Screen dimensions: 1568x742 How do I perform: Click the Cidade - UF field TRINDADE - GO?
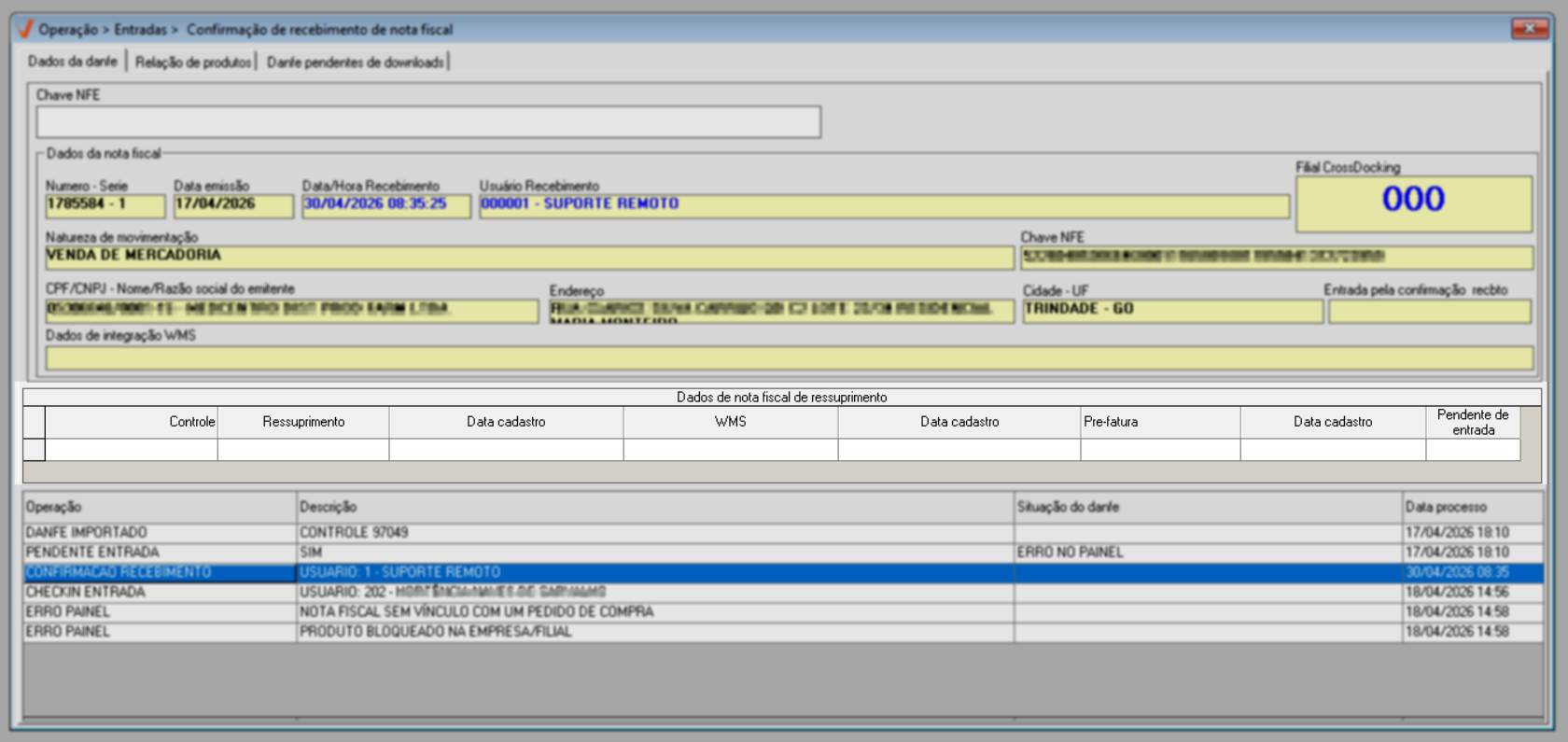(1172, 310)
